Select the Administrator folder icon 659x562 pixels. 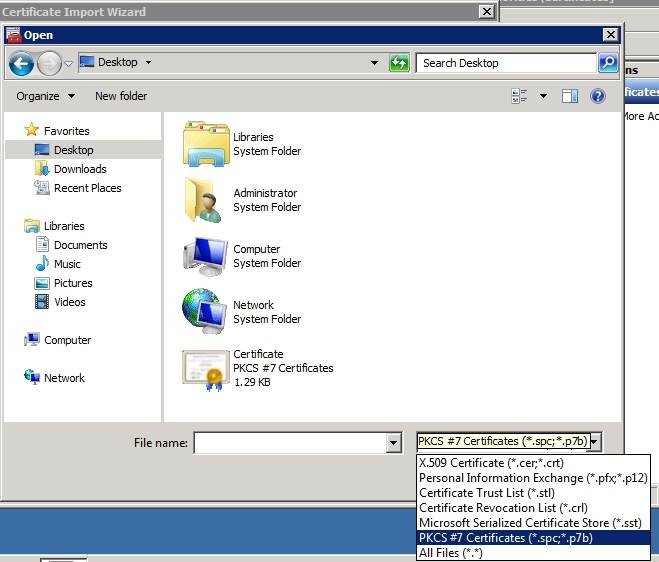[x=203, y=200]
